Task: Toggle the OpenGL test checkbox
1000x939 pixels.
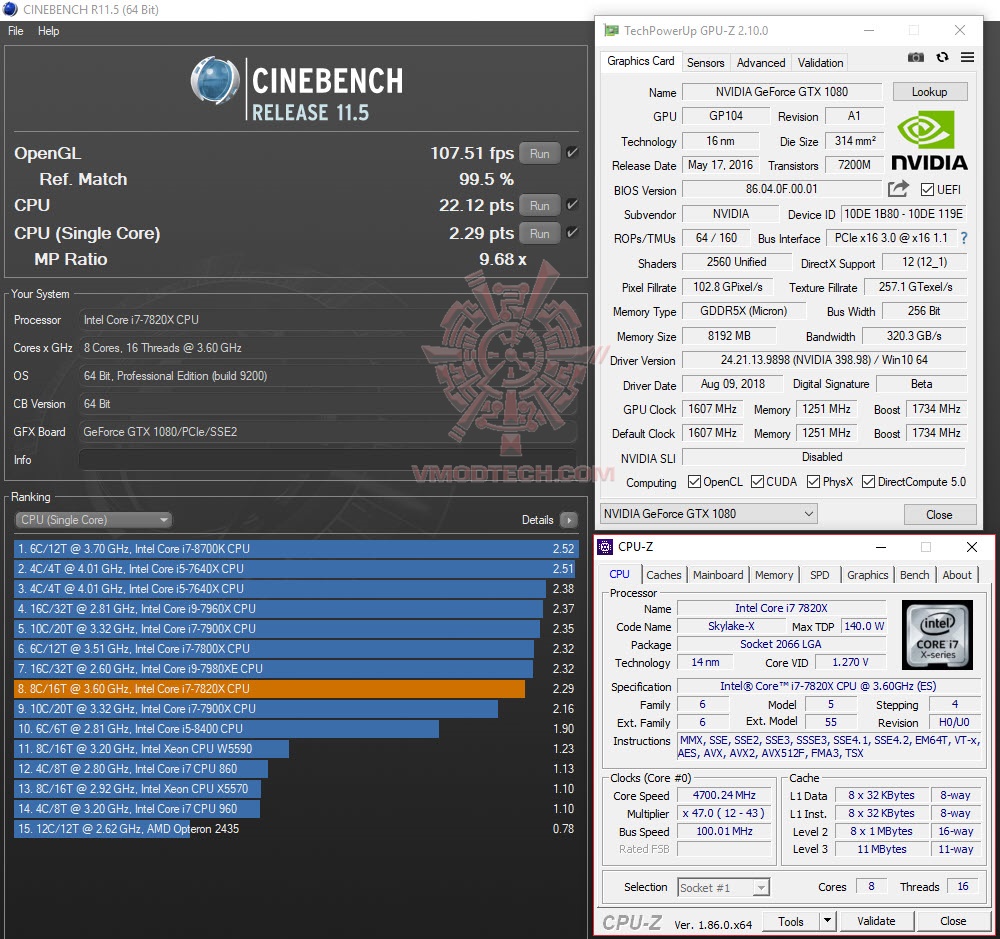Action: pos(572,152)
